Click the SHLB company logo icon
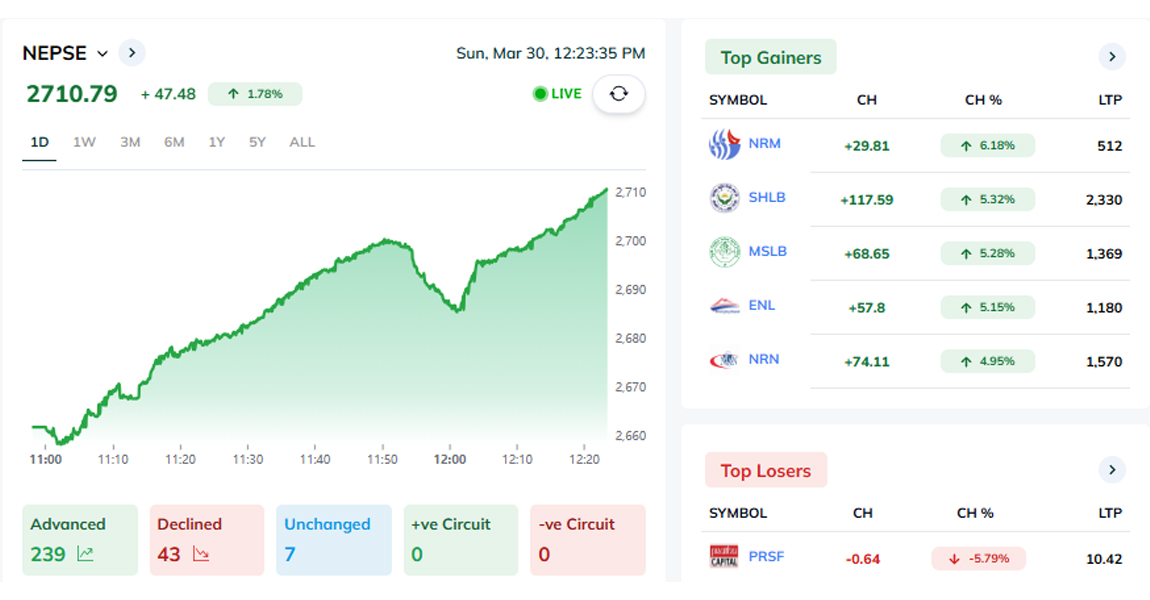Viewport: 1150px width, 600px height. 724,198
